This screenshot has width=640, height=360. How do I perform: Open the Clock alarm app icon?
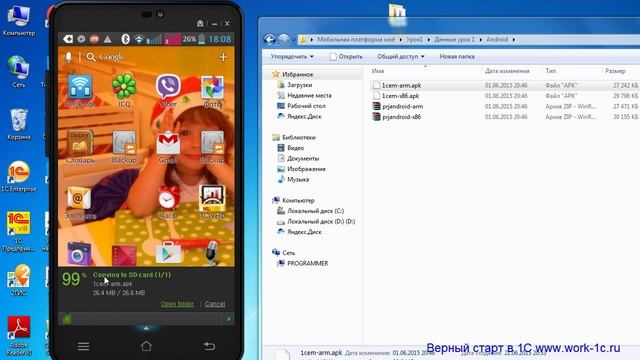click(168, 199)
